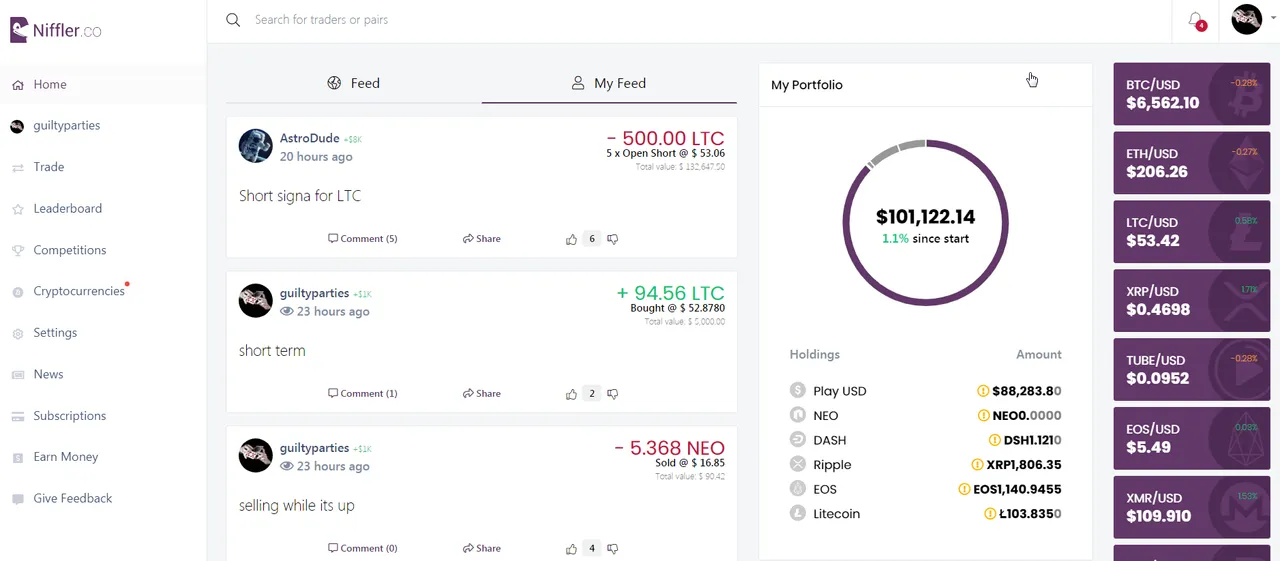Like AstroDude's LTC post
Image resolution: width=1280 pixels, height=561 pixels.
571,239
